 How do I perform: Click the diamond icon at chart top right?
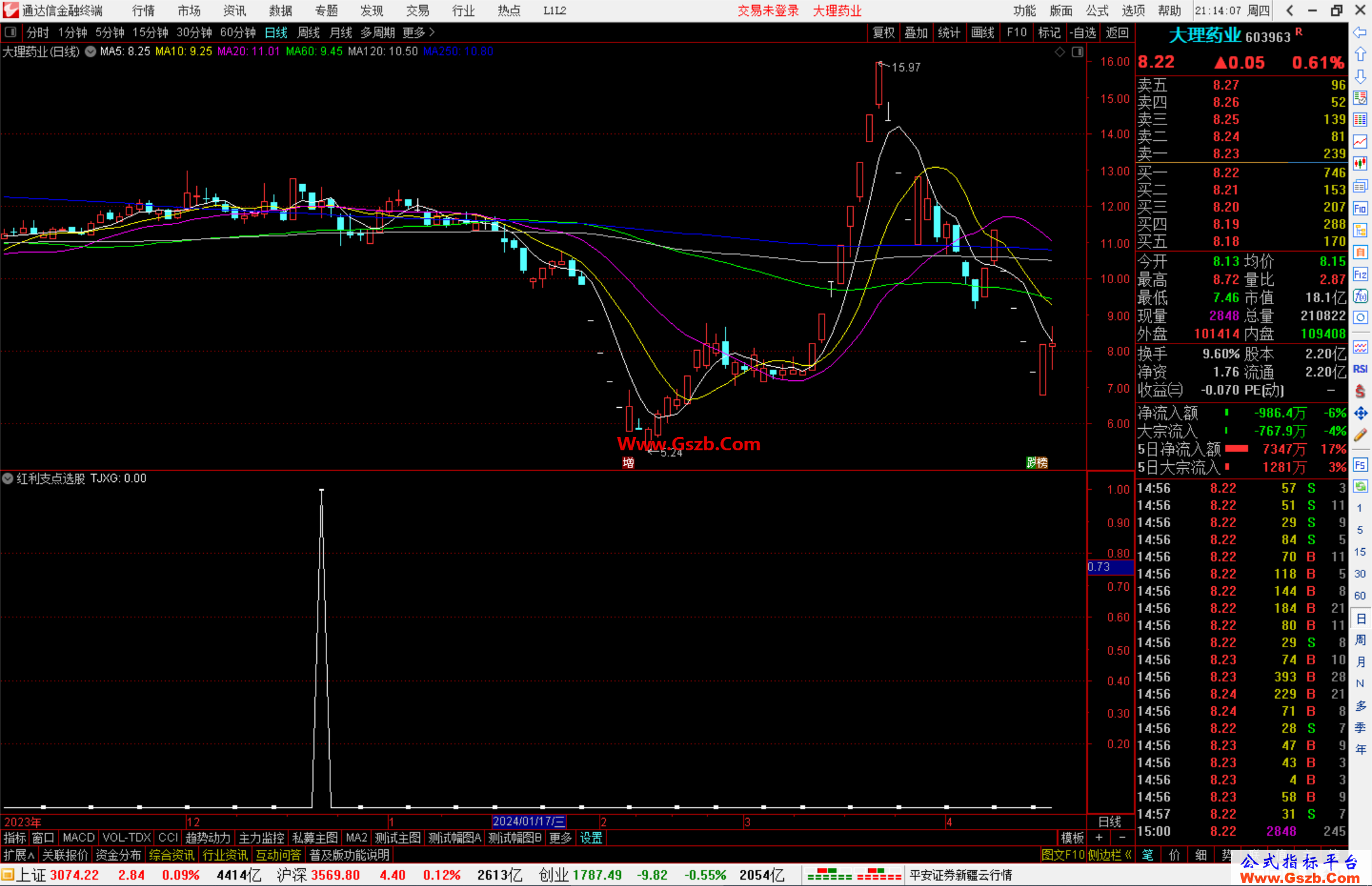1059,52
